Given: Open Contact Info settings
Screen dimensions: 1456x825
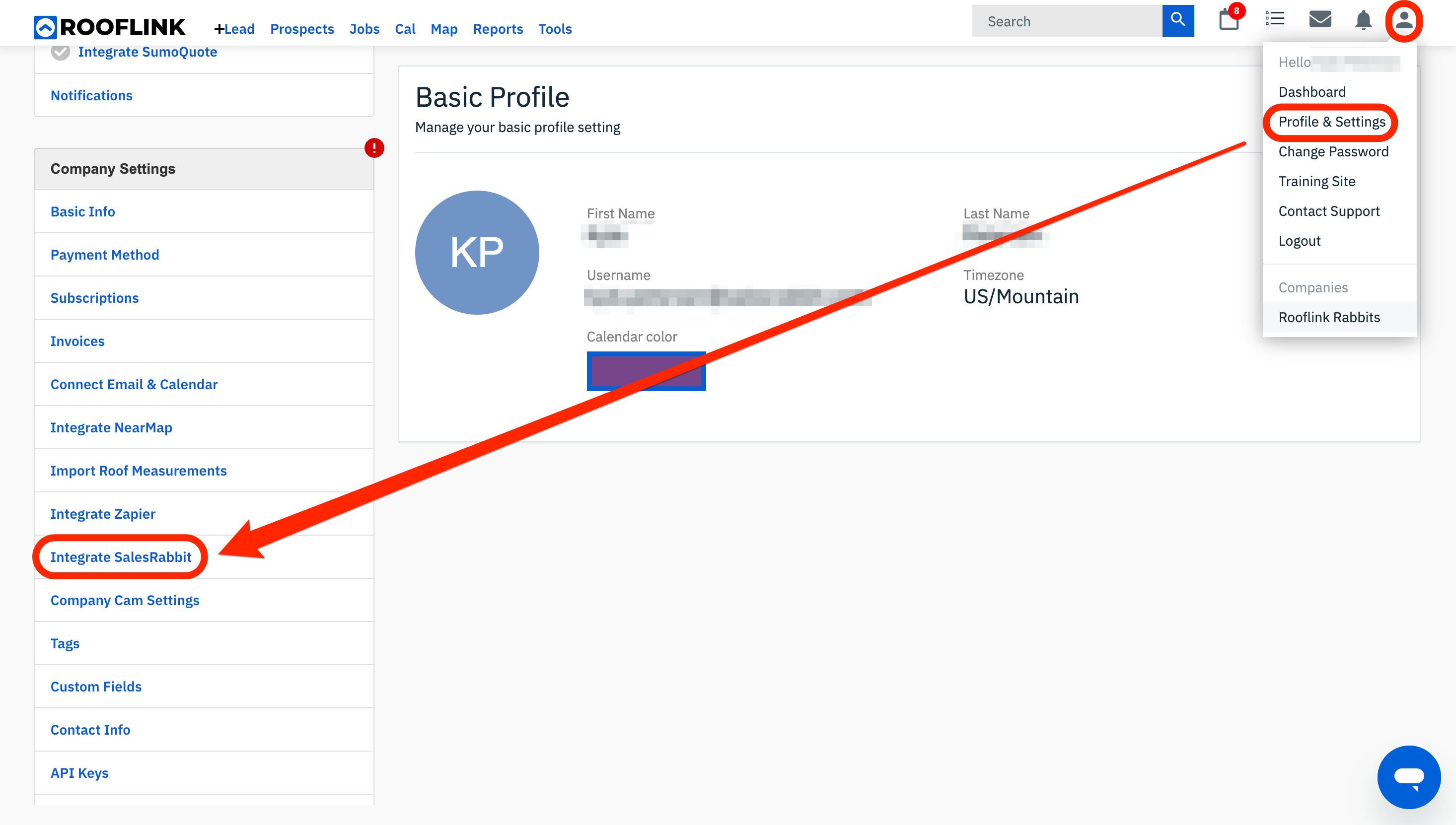Looking at the screenshot, I should [90, 730].
